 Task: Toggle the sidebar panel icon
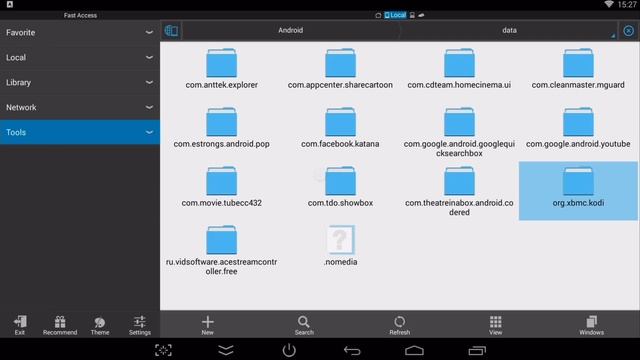(x=171, y=31)
